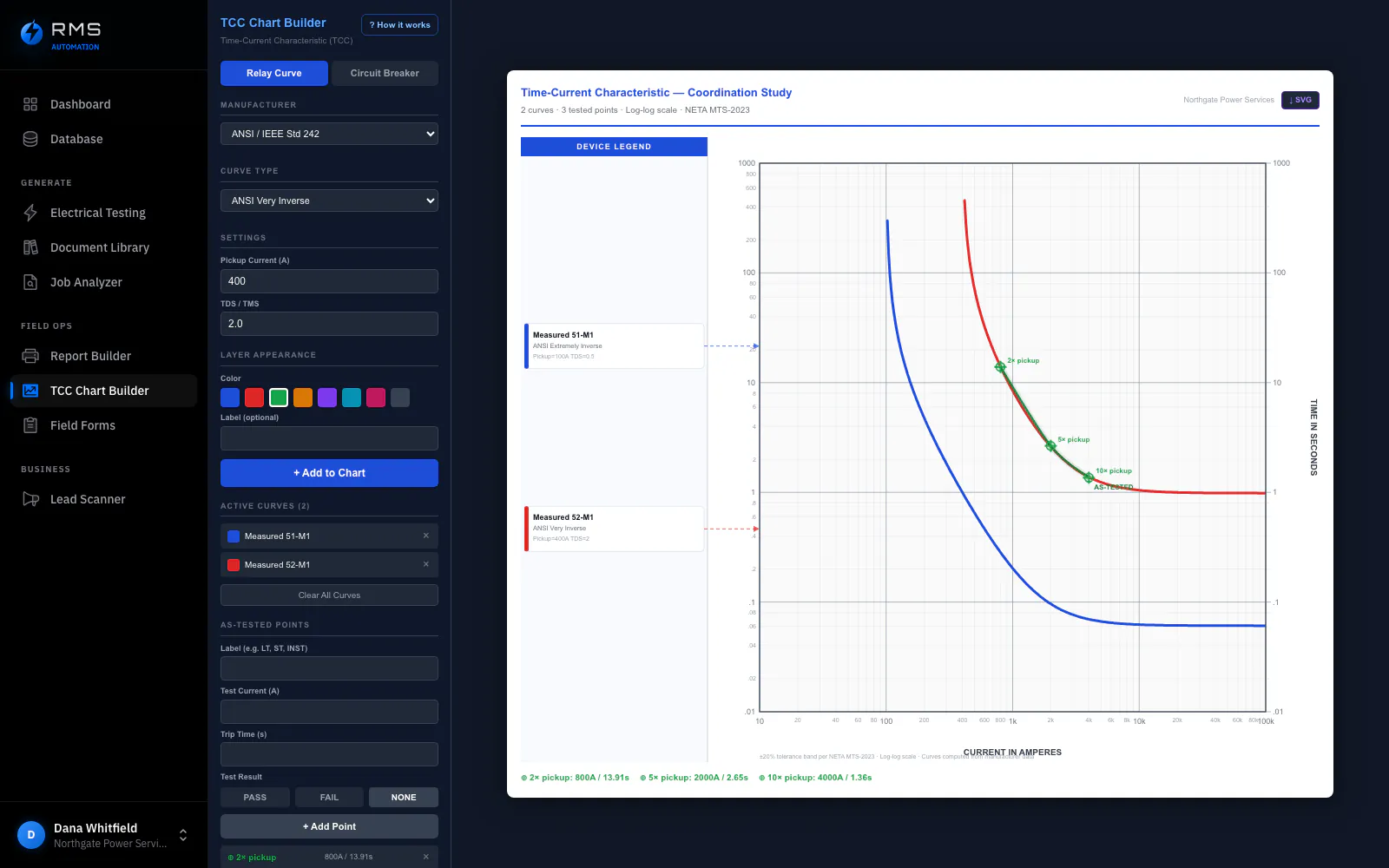This screenshot has height=868, width=1389.
Task: Select the Measured 52-M1 legend card
Action: pyautogui.click(x=614, y=529)
